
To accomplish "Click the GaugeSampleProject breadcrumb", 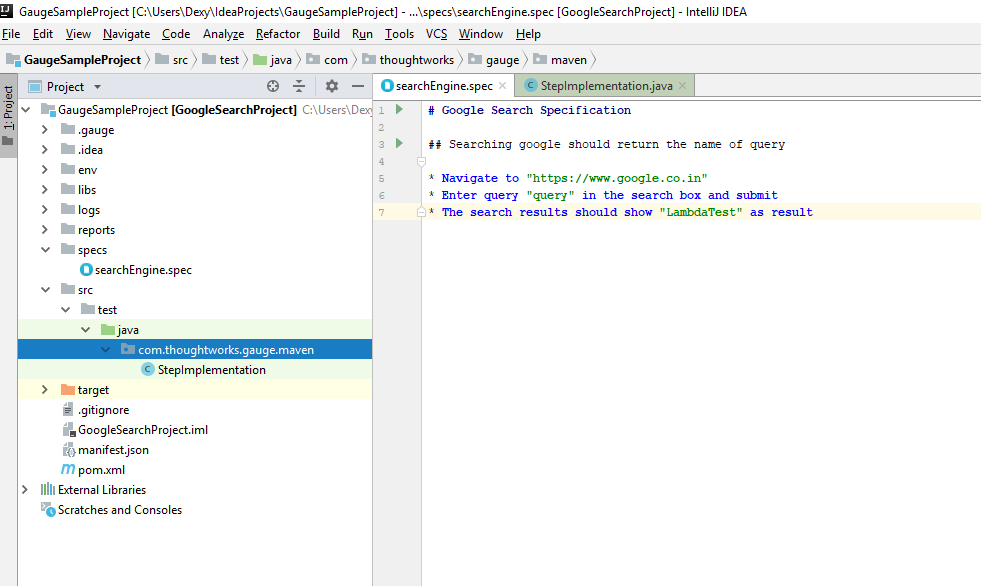I will pyautogui.click(x=82, y=60).
